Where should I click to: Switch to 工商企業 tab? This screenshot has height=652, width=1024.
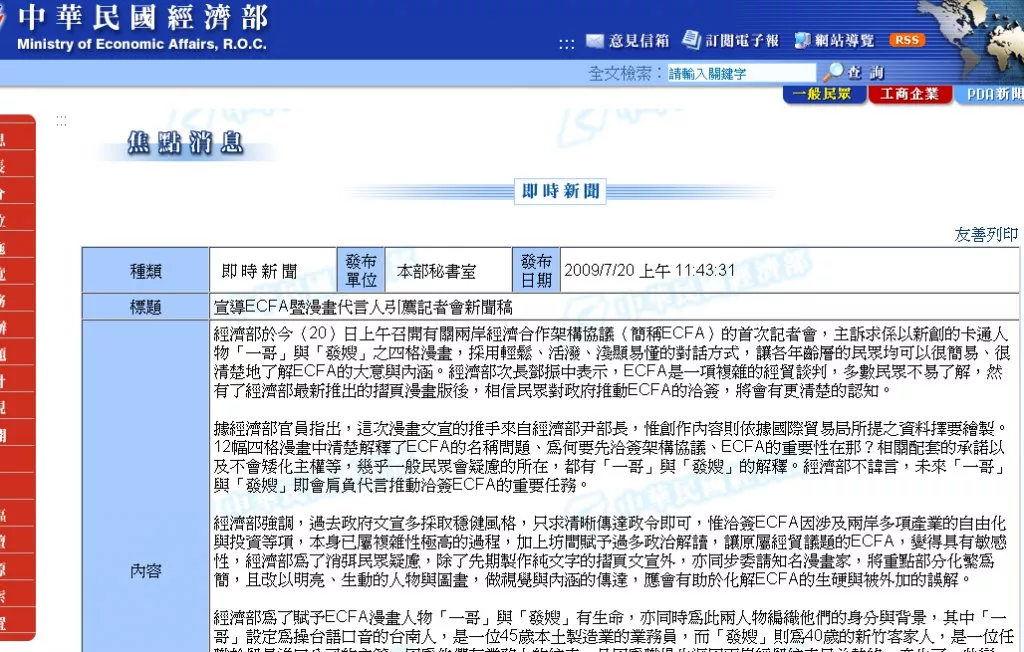coord(908,95)
